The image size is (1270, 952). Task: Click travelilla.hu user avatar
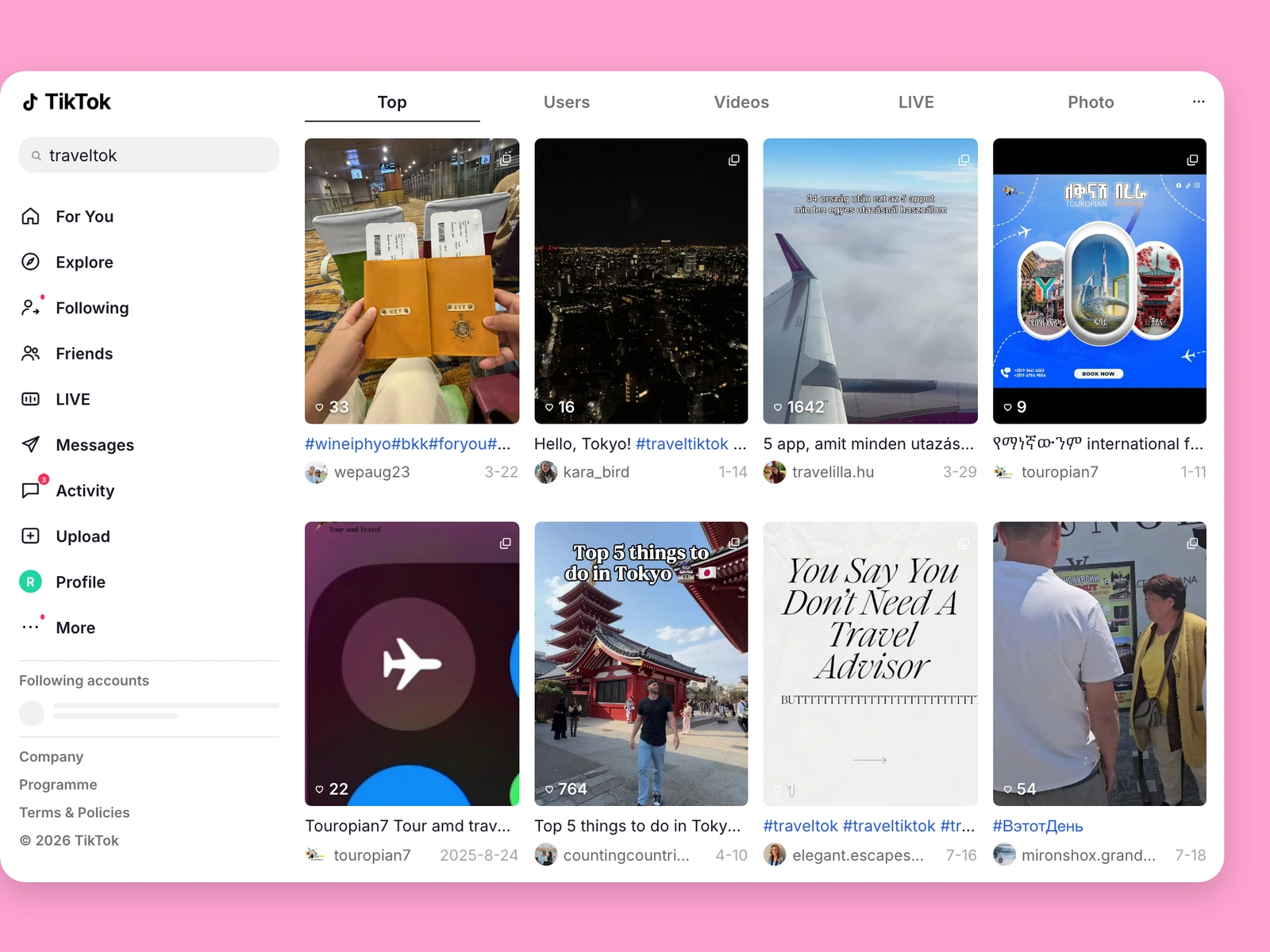click(774, 472)
